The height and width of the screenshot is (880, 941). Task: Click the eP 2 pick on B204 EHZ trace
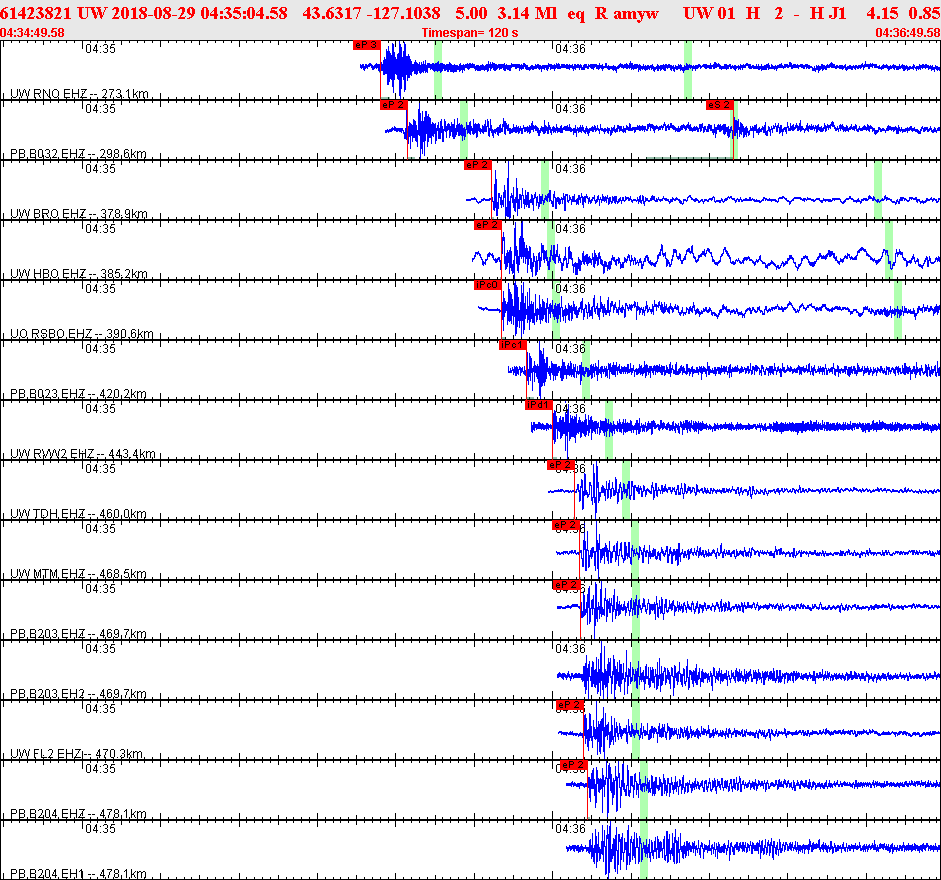tap(573, 765)
